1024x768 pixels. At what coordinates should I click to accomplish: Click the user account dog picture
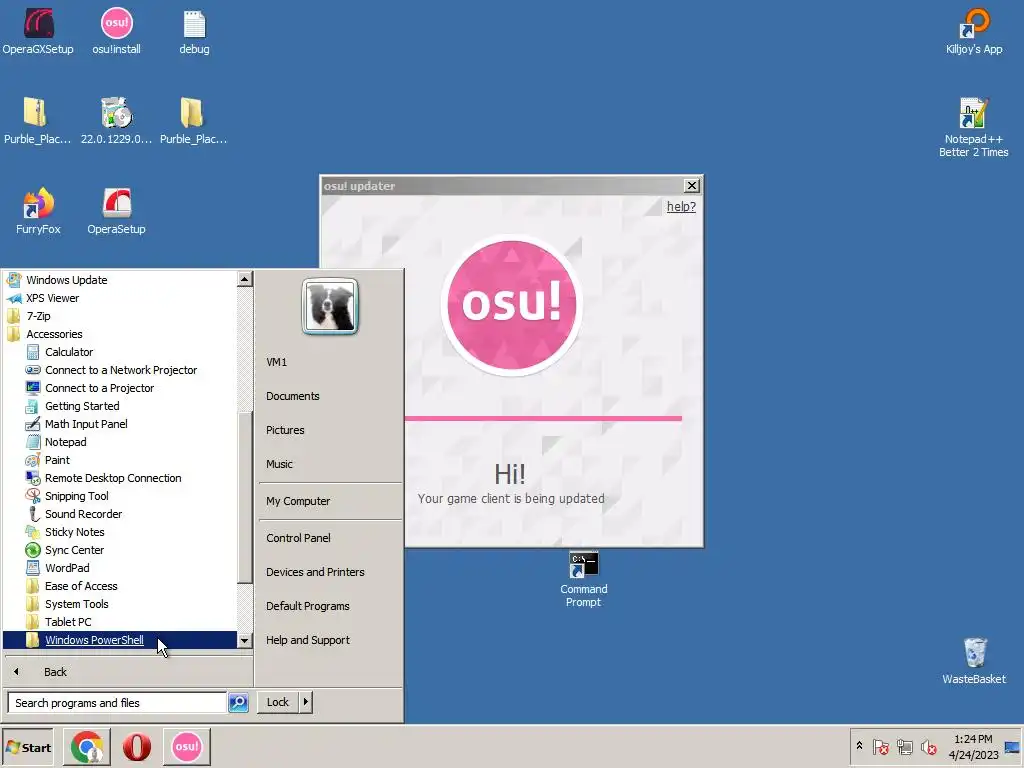pyautogui.click(x=330, y=306)
